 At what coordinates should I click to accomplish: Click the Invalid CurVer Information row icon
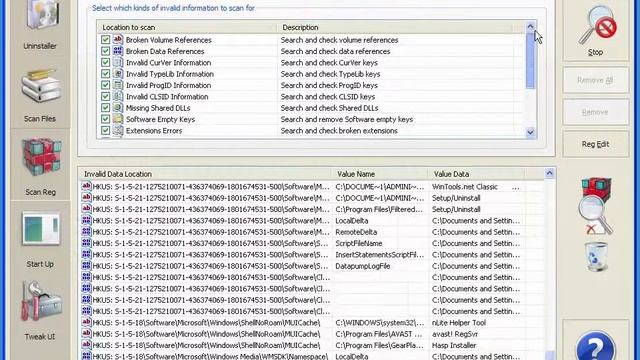(118, 62)
